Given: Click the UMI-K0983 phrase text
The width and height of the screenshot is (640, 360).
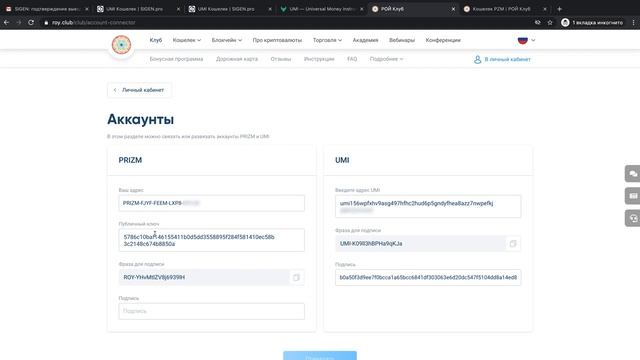Looking at the screenshot, I should pos(371,244).
